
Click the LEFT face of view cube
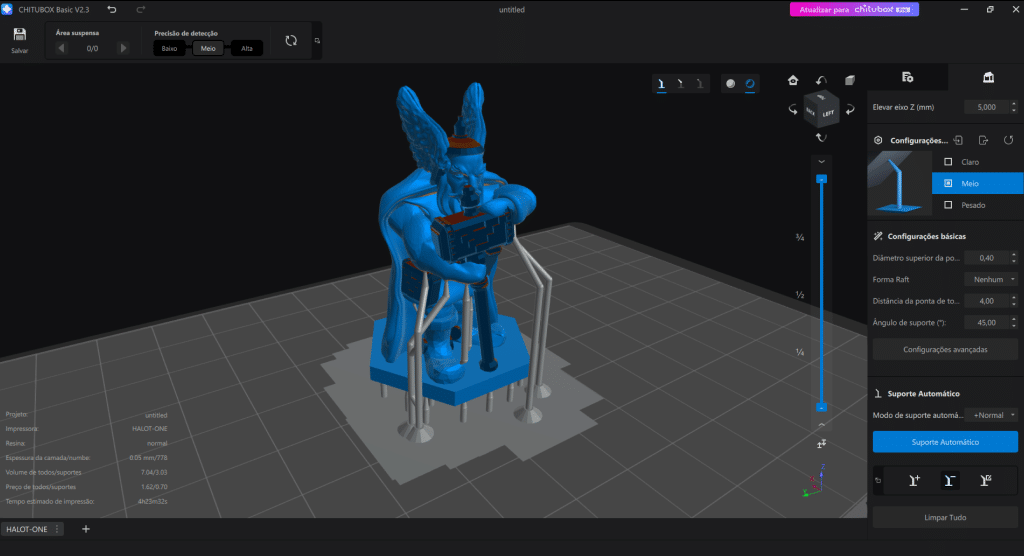(x=829, y=113)
